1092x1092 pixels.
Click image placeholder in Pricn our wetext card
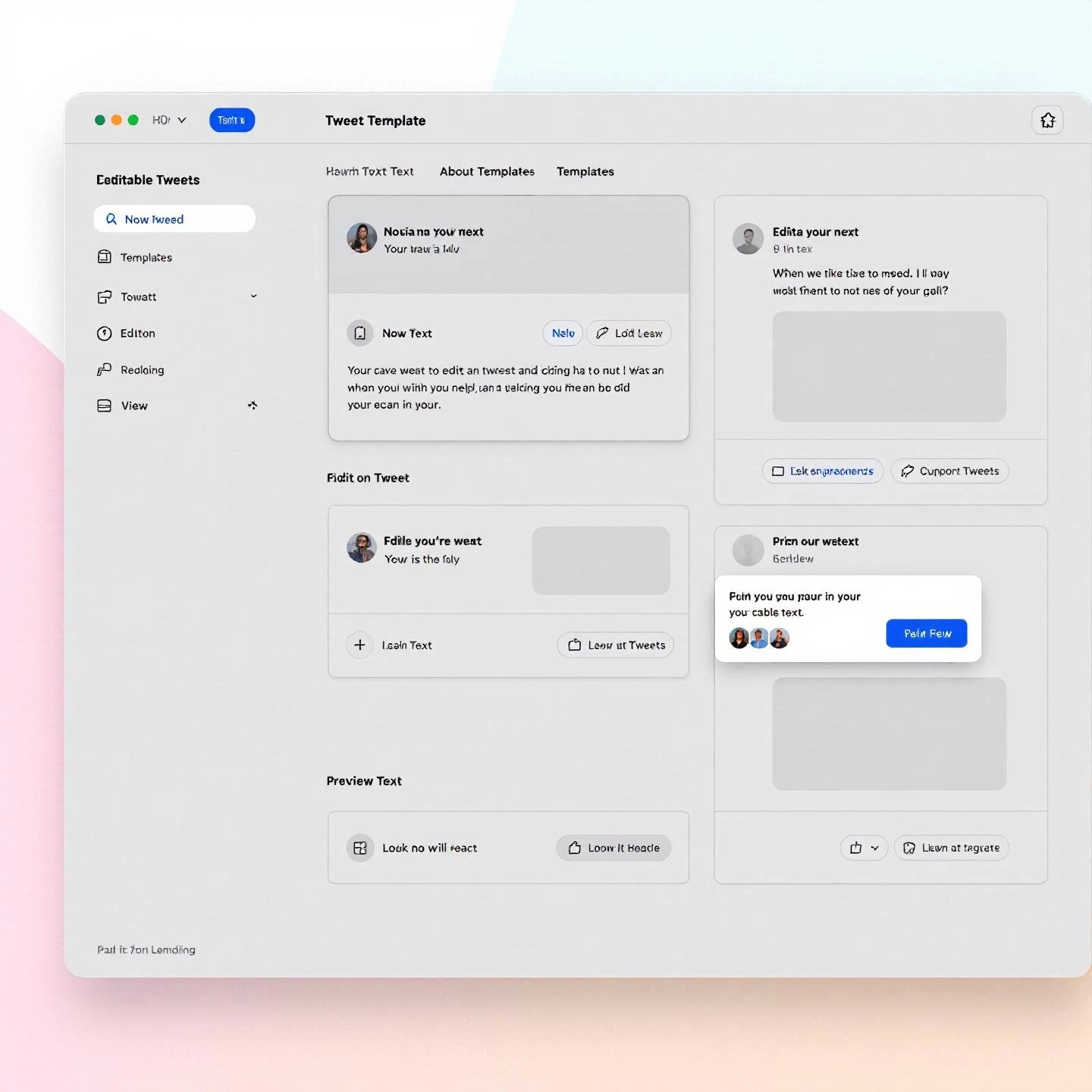(889, 733)
